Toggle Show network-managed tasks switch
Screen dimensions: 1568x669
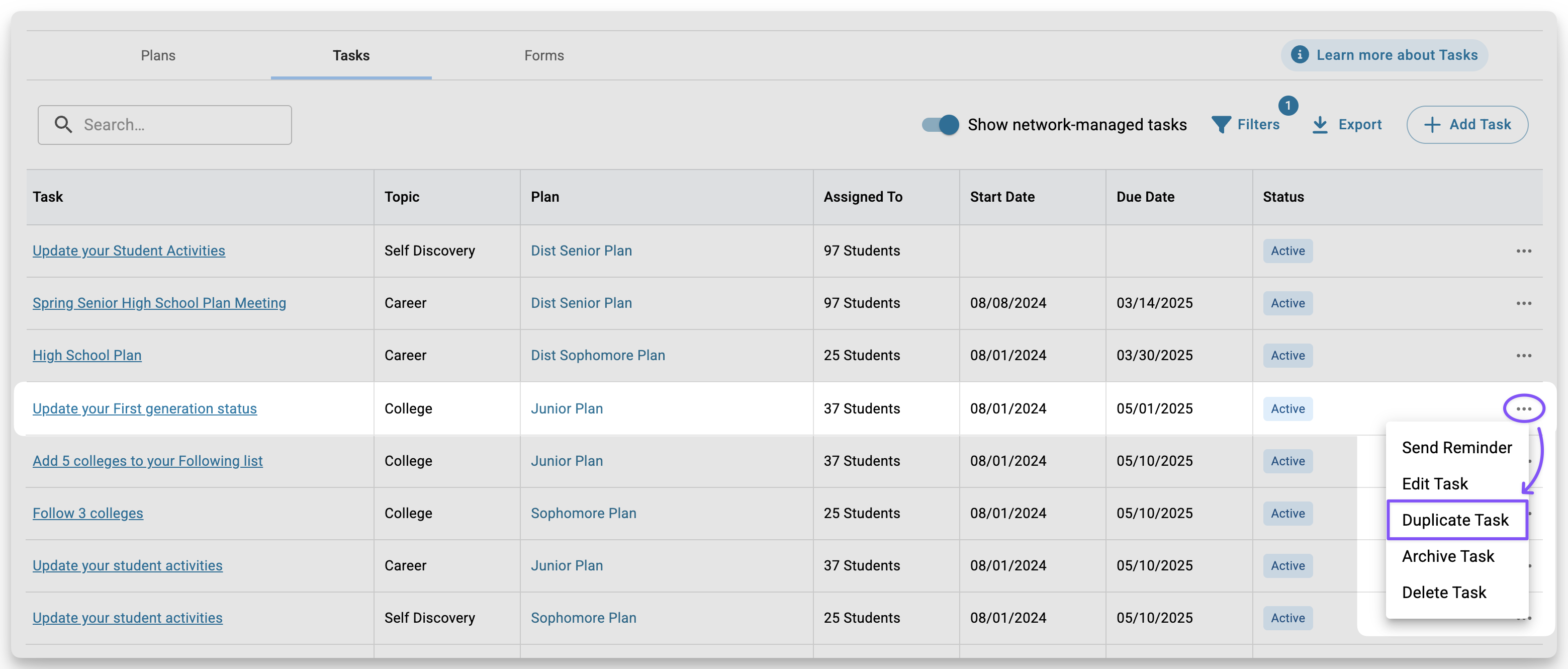(940, 125)
